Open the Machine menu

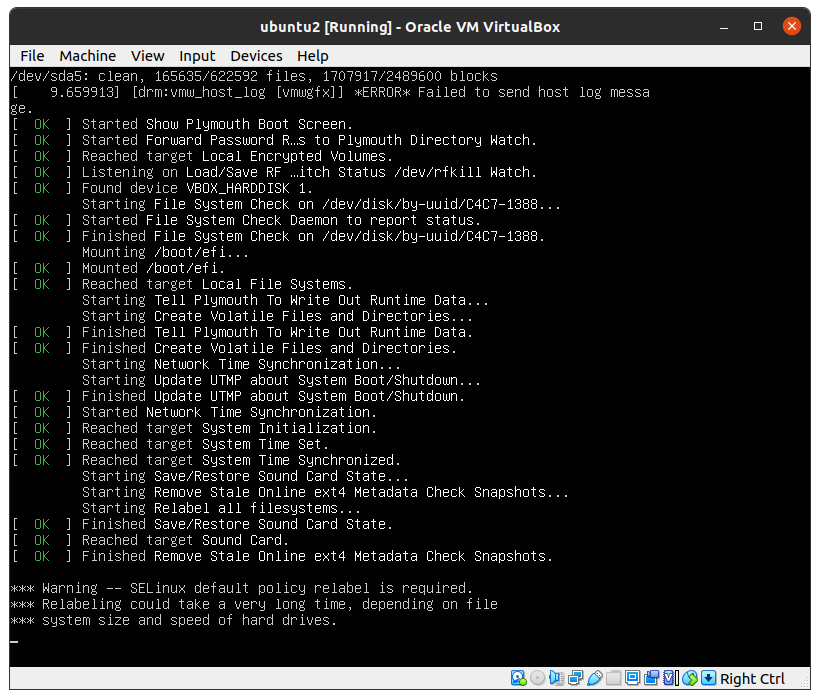[87, 56]
